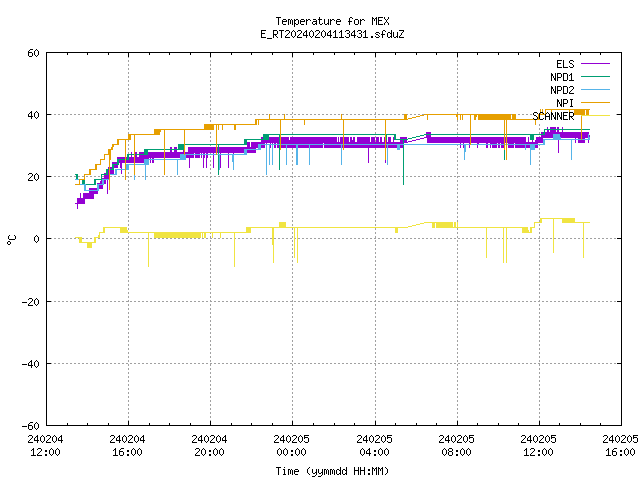Image resolution: width=640 pixels, height=480 pixels.
Task: Click the x-axis label 240204 16:00
Action: [x=127, y=446]
